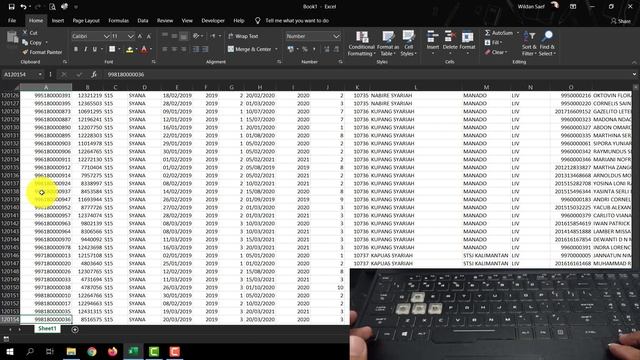Click Merge & Center button
The width and height of the screenshot is (640, 360).
point(249,49)
